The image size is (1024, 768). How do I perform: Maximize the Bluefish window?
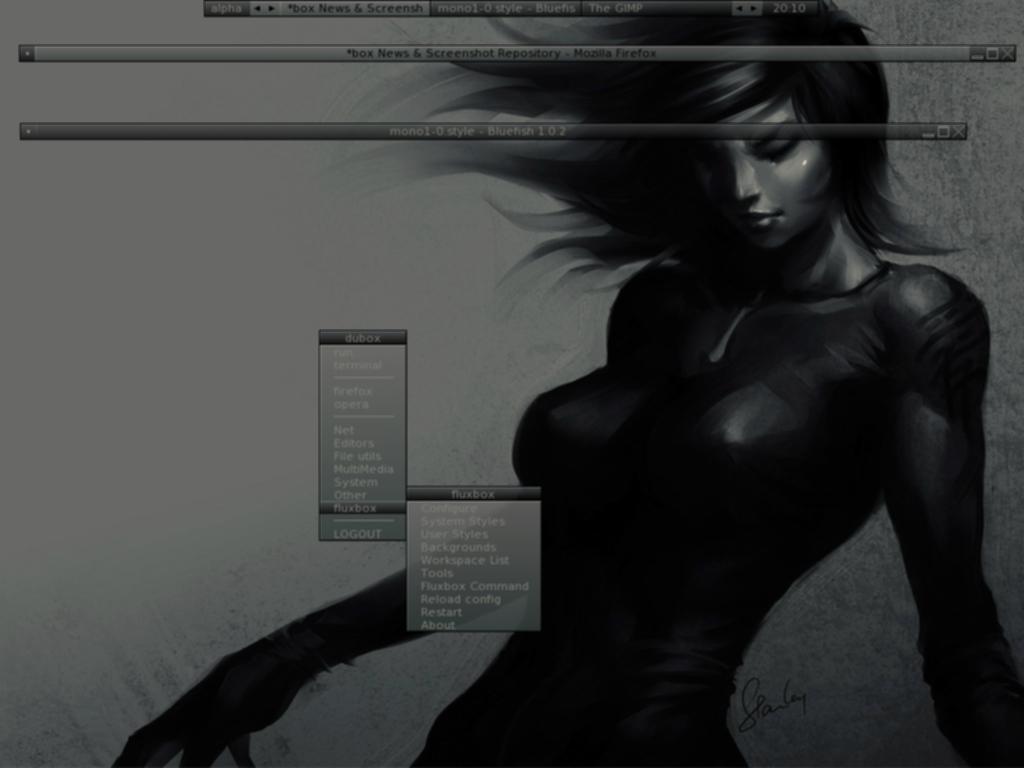pos(944,132)
